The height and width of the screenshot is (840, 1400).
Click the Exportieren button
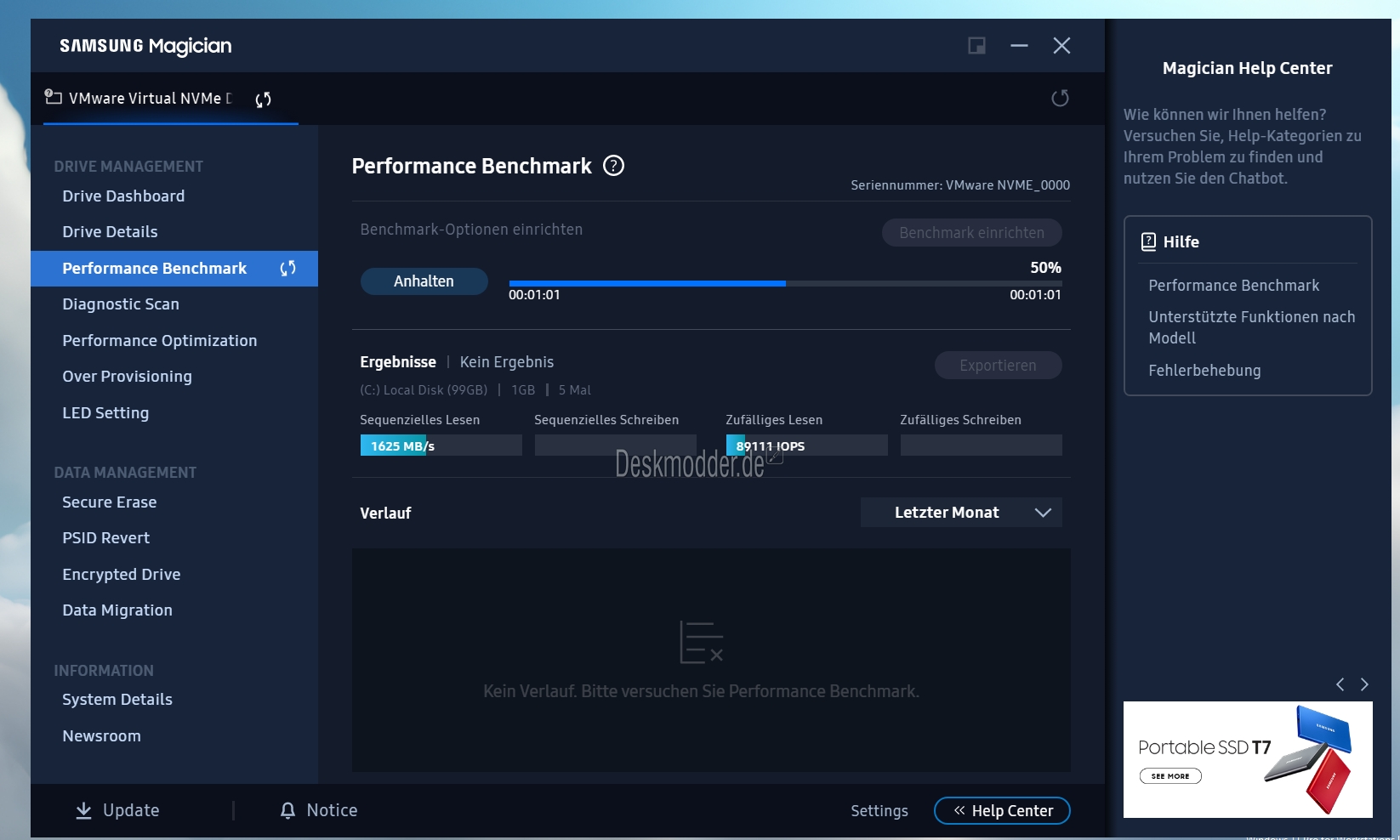[998, 366]
